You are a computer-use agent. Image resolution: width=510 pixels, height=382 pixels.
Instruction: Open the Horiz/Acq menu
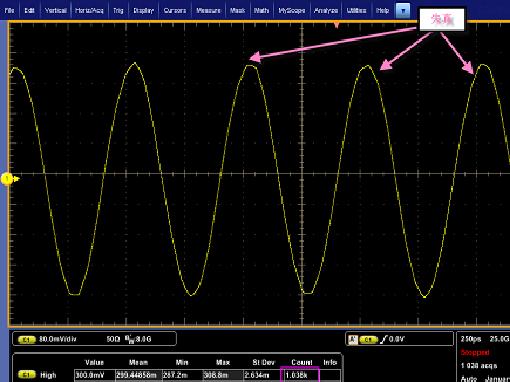[89, 11]
